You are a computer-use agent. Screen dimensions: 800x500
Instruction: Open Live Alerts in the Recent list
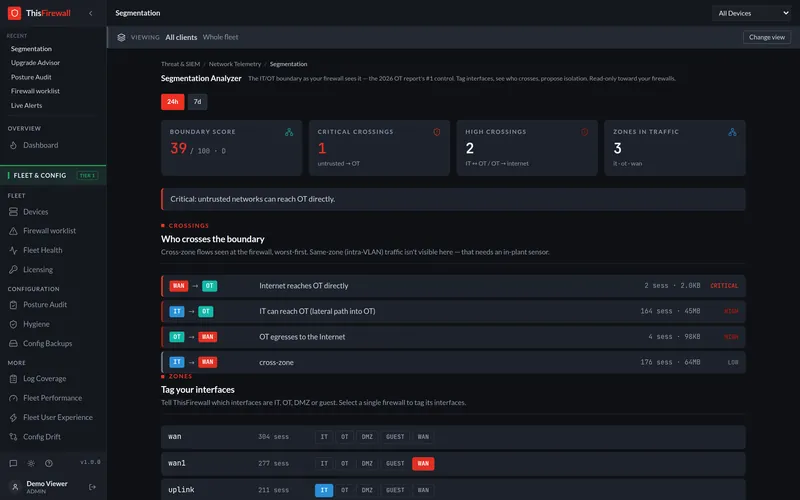click(x=27, y=106)
